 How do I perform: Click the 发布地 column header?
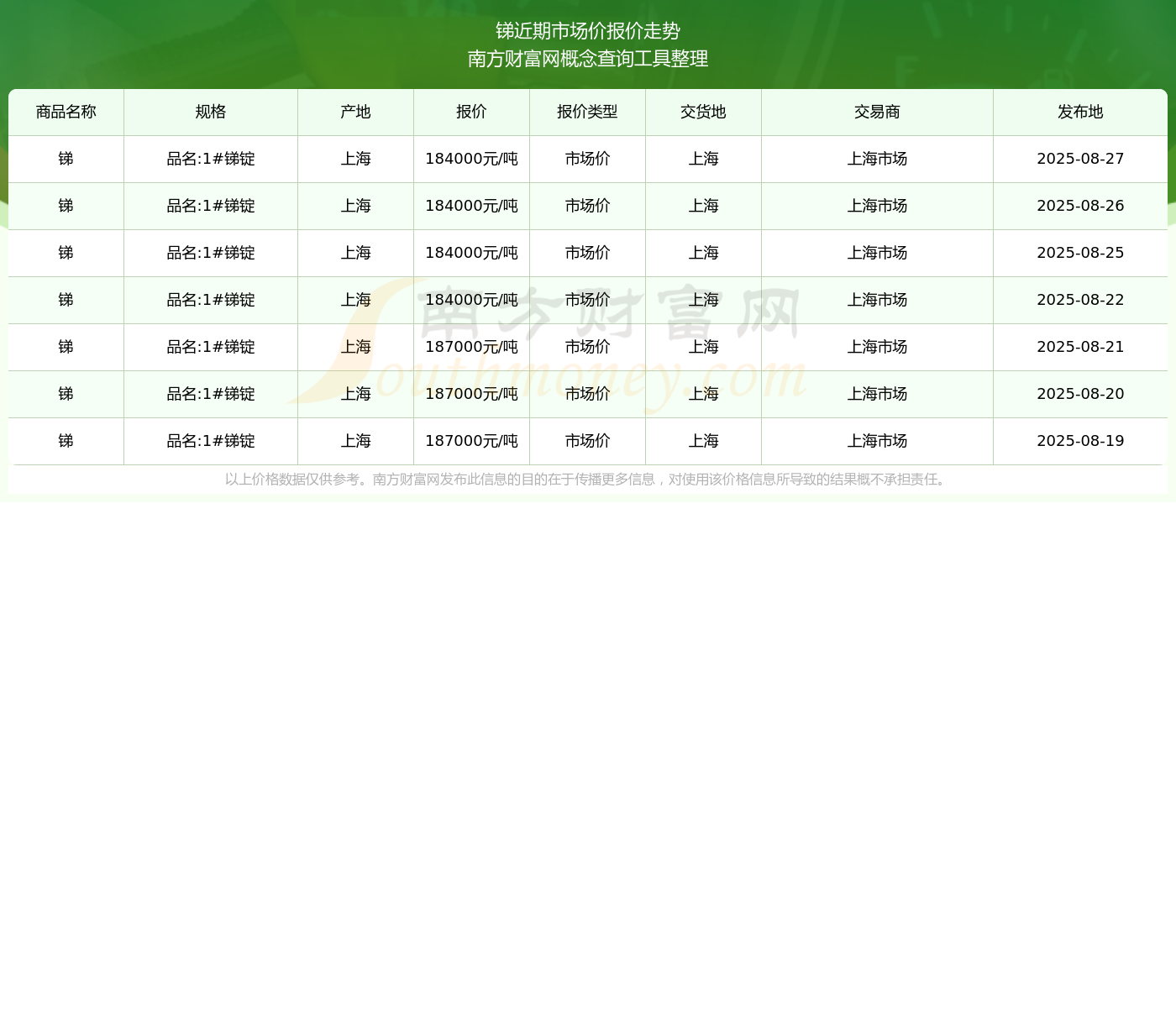pyautogui.click(x=1081, y=112)
